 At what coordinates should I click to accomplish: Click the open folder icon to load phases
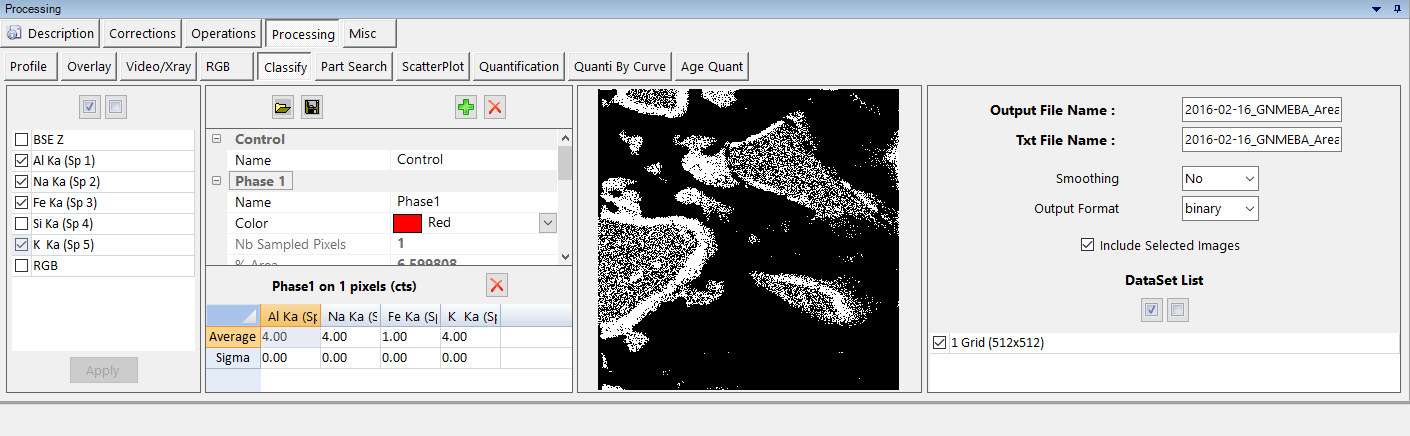[x=284, y=107]
